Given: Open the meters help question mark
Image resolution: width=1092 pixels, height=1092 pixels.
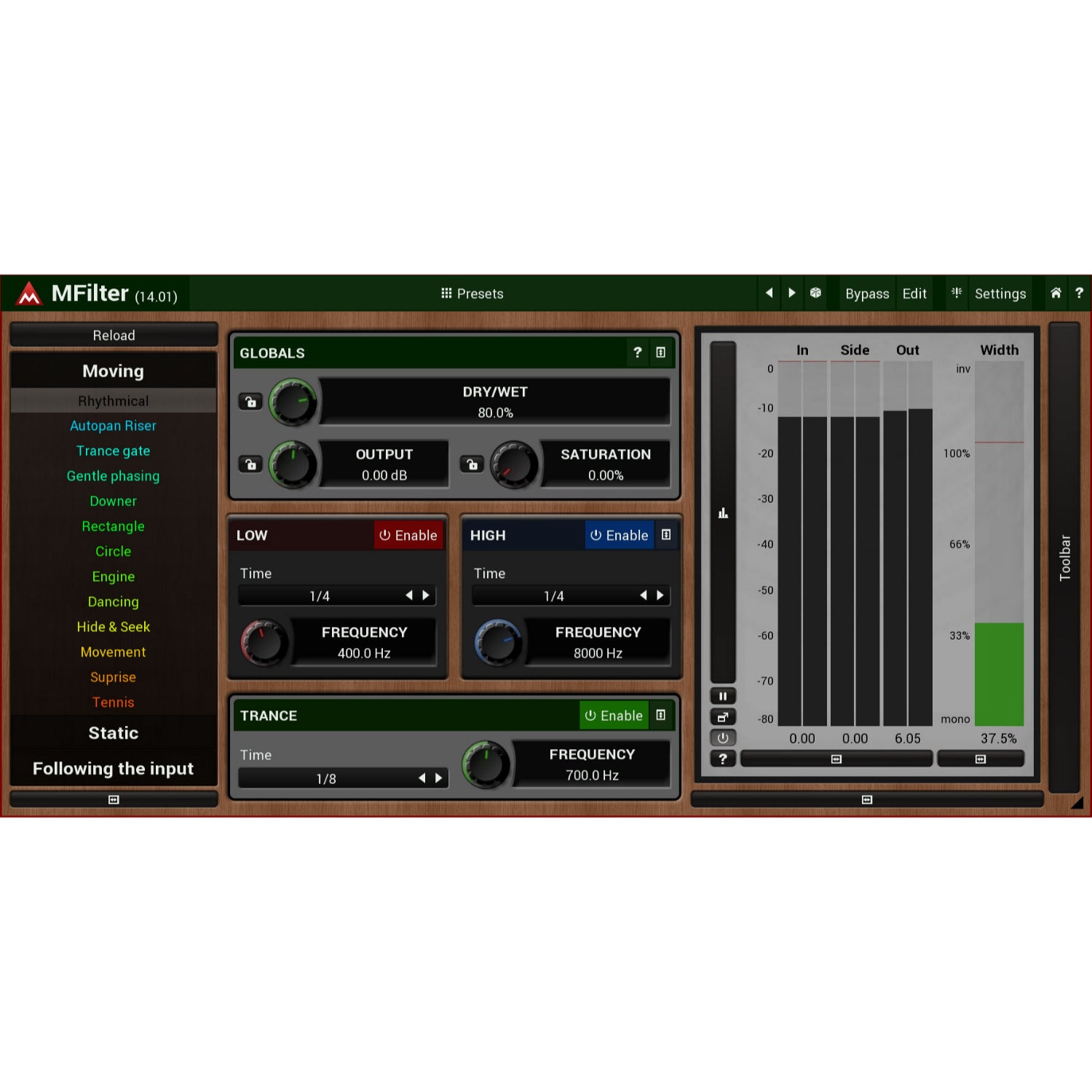Looking at the screenshot, I should tap(723, 759).
